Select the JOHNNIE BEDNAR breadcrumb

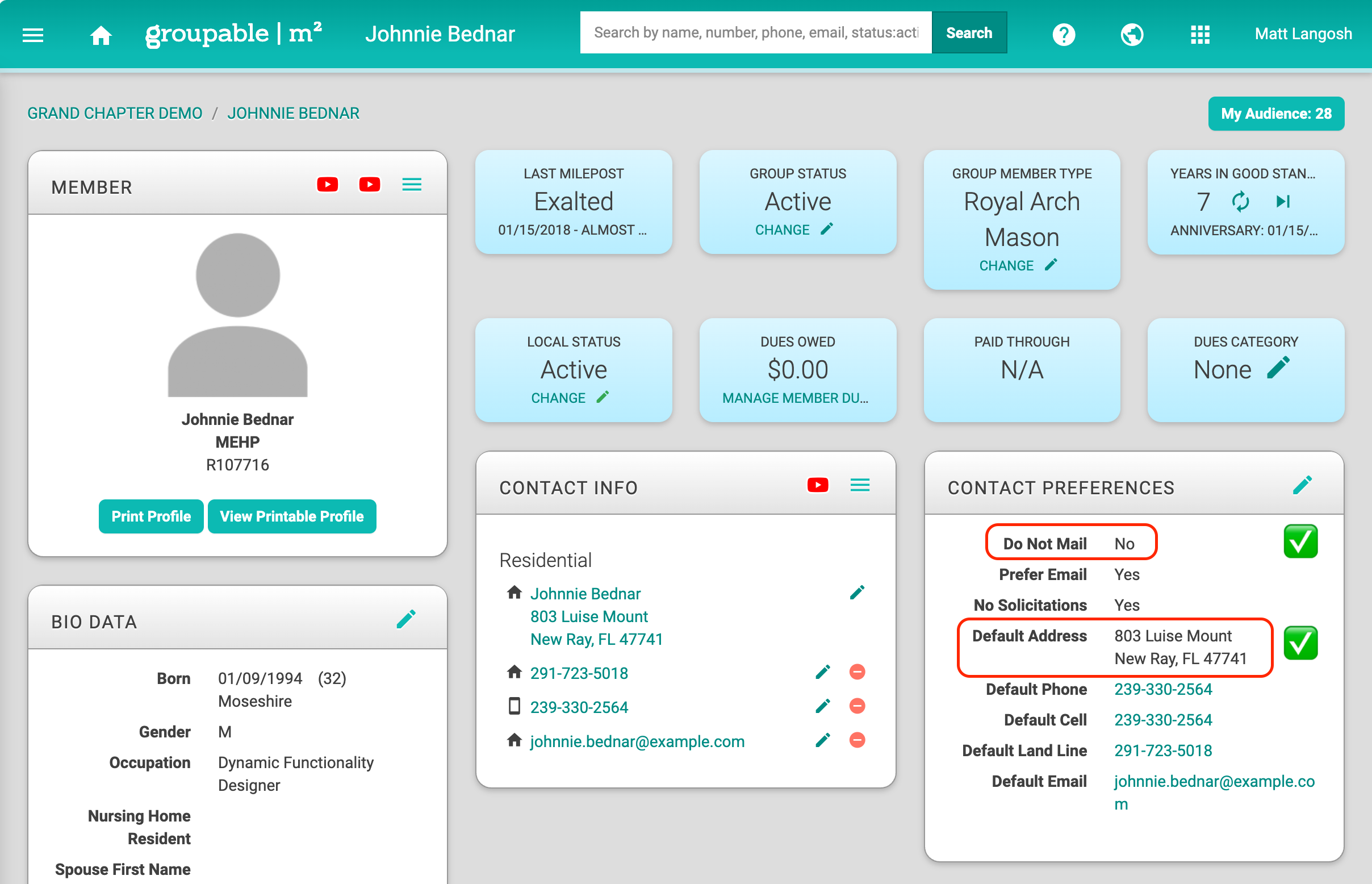click(294, 112)
